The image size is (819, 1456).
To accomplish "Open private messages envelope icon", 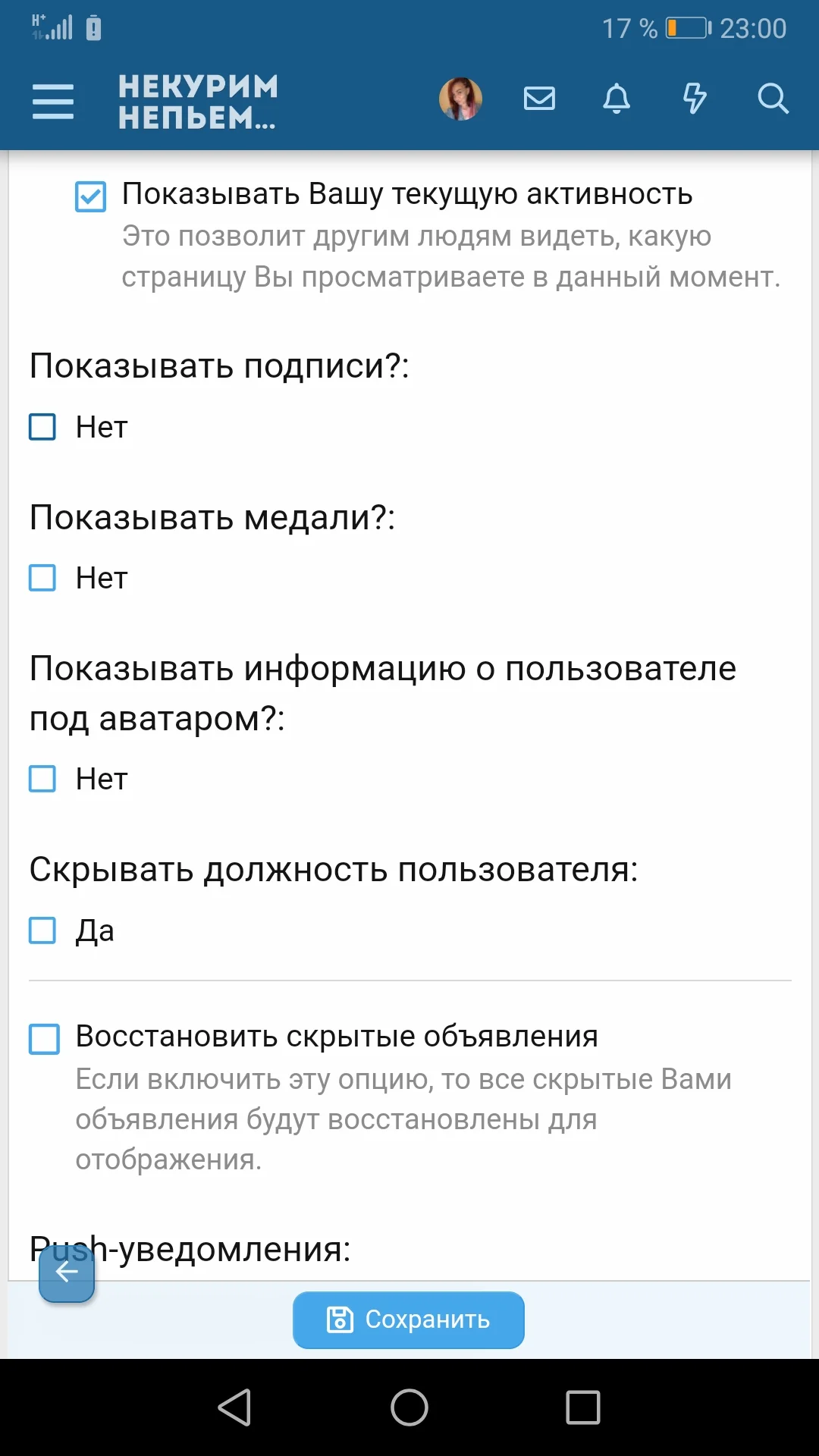I will point(539,99).
